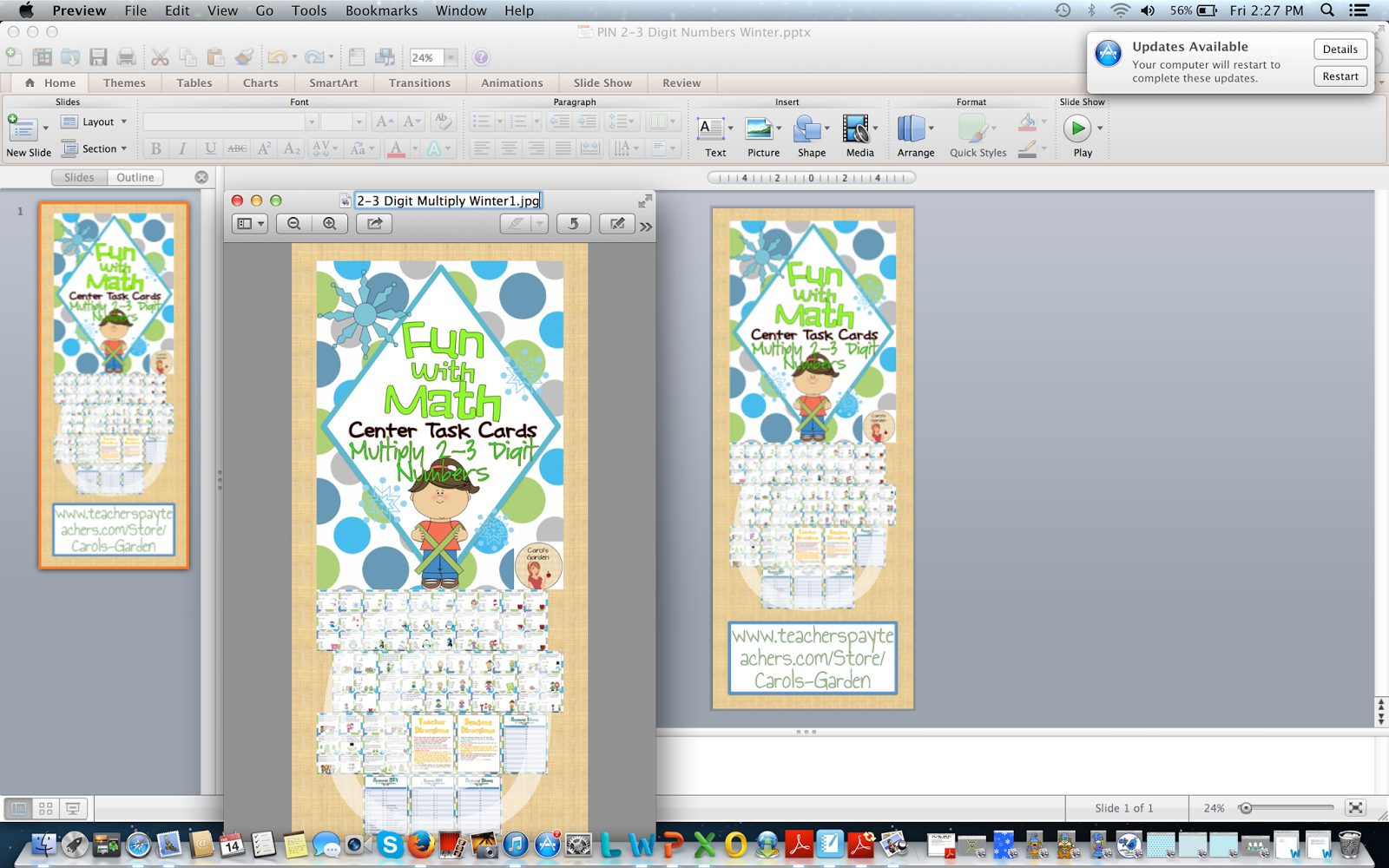Toggle Bold formatting in Font group
The height and width of the screenshot is (868, 1389).
(x=155, y=148)
